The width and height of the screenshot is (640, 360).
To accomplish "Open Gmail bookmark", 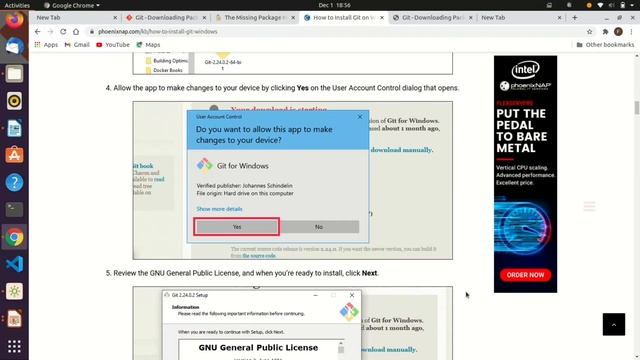I will pyautogui.click(x=77, y=44).
